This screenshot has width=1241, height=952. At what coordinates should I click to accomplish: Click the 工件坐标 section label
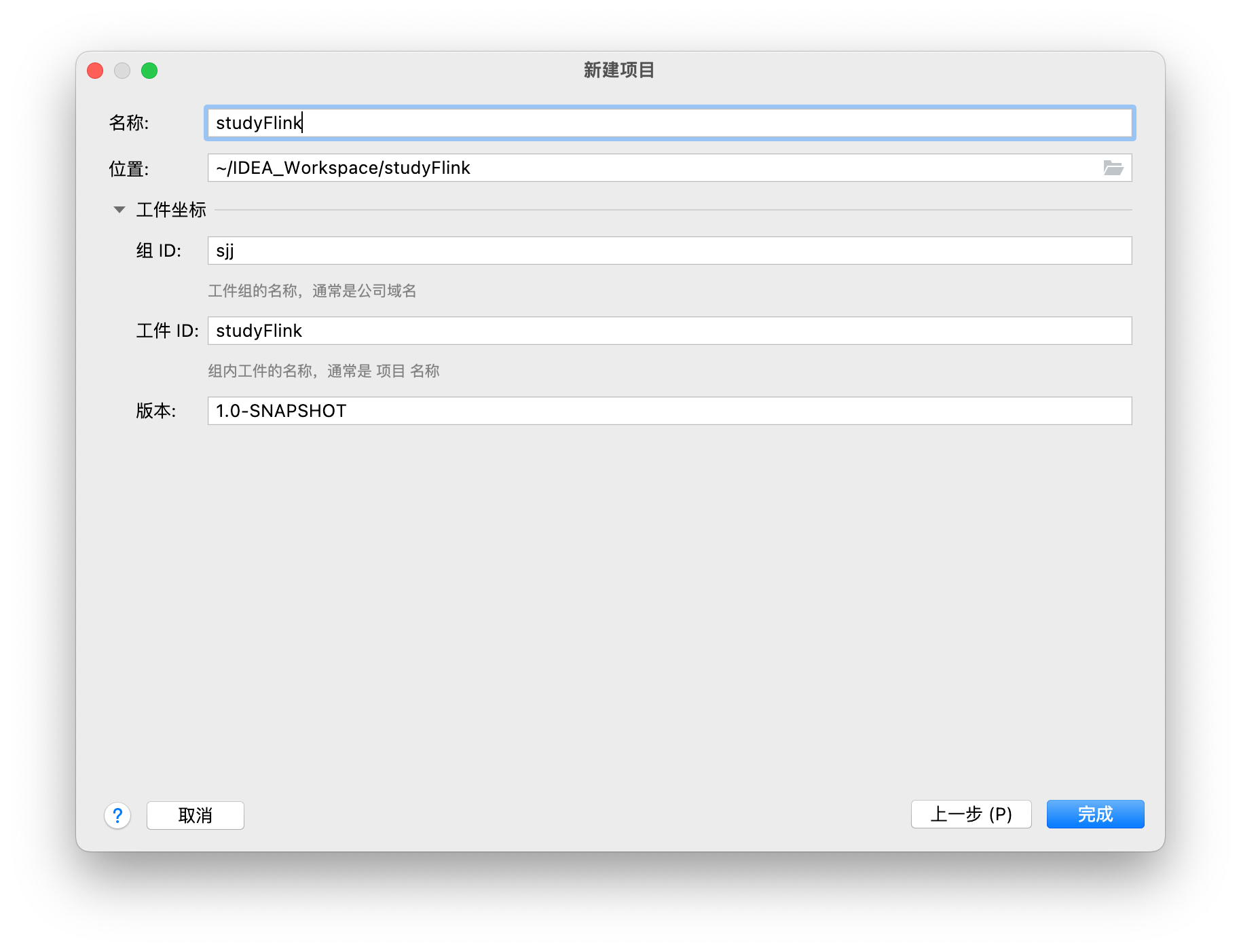point(171,210)
